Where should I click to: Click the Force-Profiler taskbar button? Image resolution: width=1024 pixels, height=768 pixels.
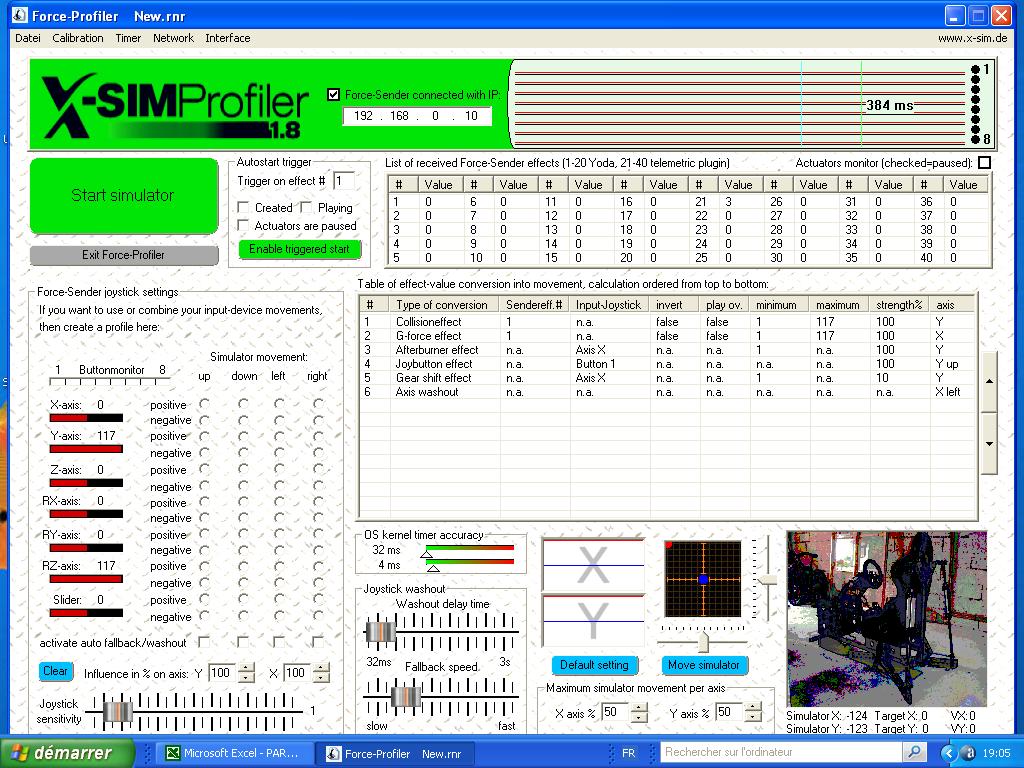(394, 754)
